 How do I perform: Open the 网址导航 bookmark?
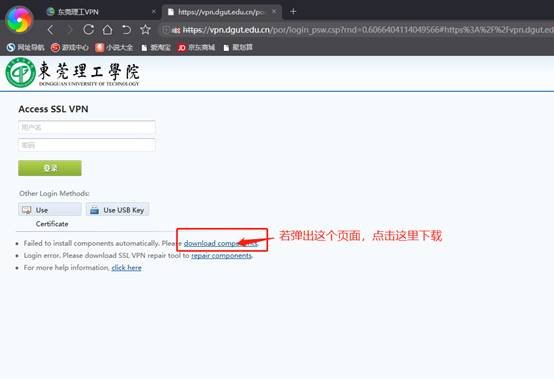pyautogui.click(x=25, y=47)
